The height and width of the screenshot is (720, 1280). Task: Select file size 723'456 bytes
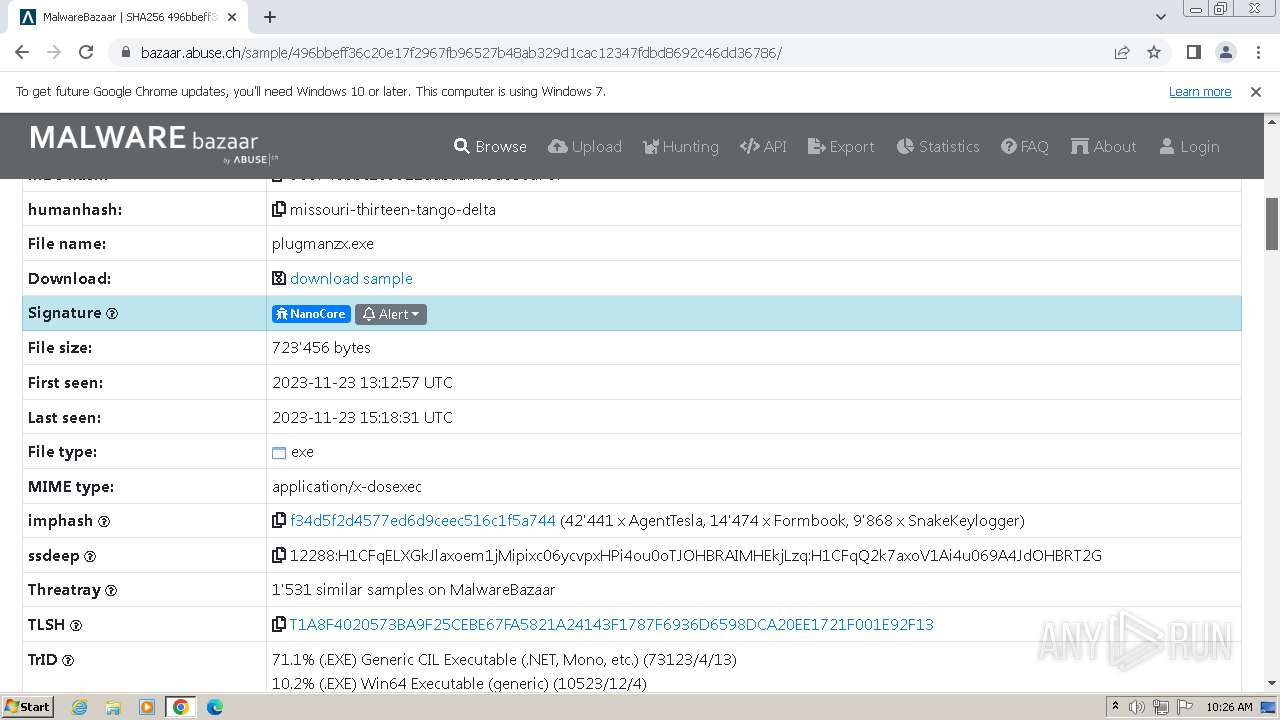click(321, 348)
